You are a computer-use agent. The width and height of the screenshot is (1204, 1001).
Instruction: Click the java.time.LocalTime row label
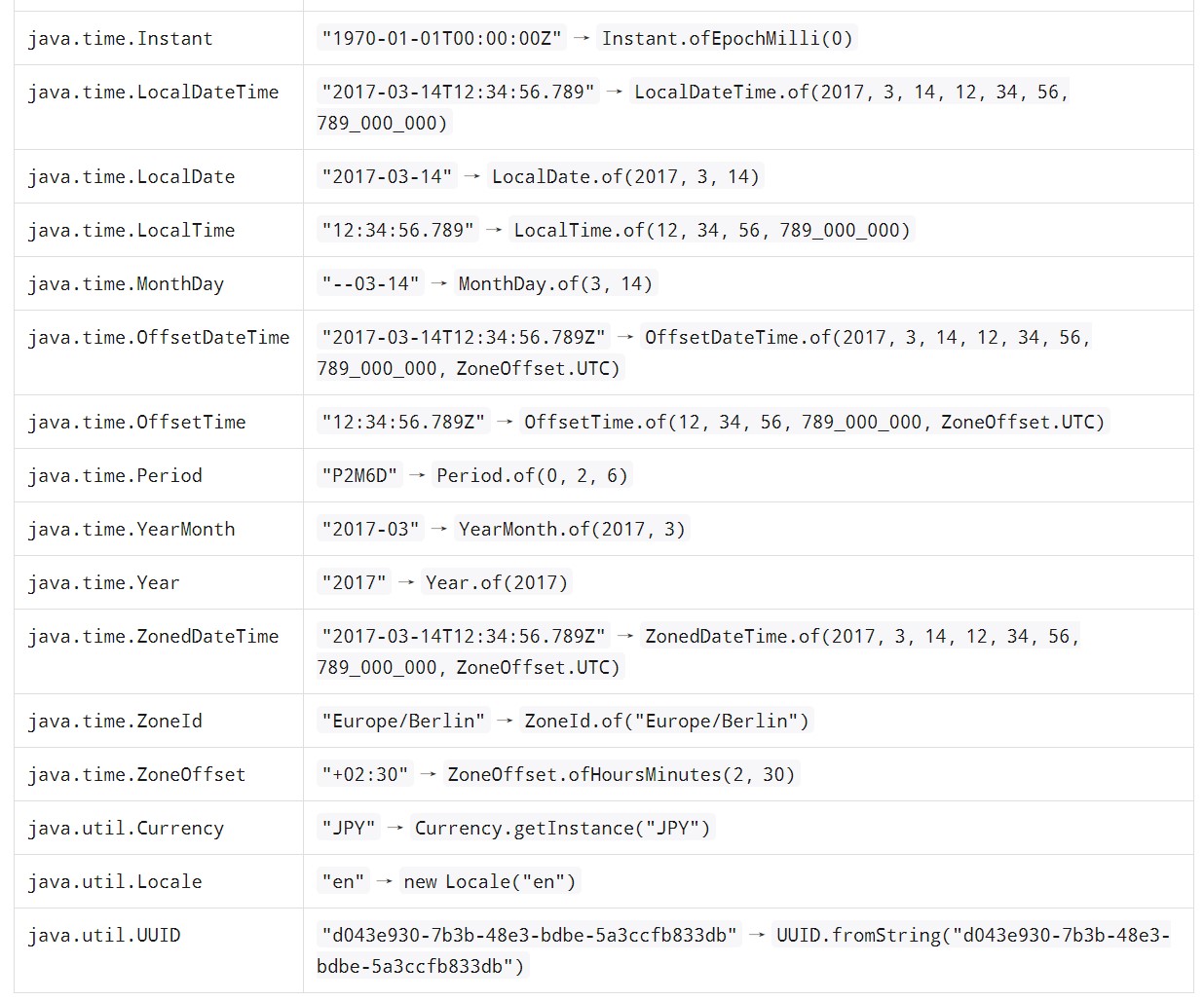coord(132,231)
